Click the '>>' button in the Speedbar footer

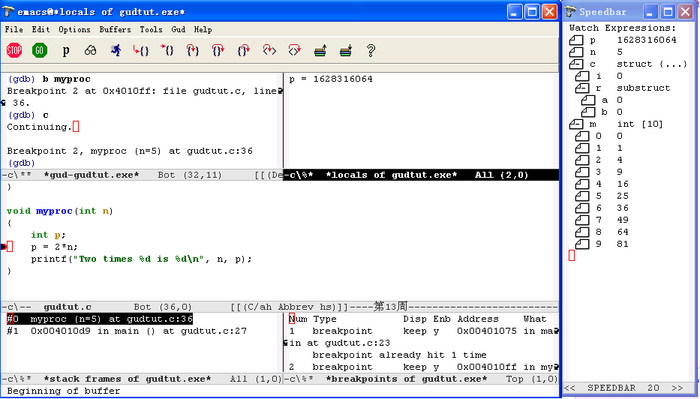(x=677, y=388)
